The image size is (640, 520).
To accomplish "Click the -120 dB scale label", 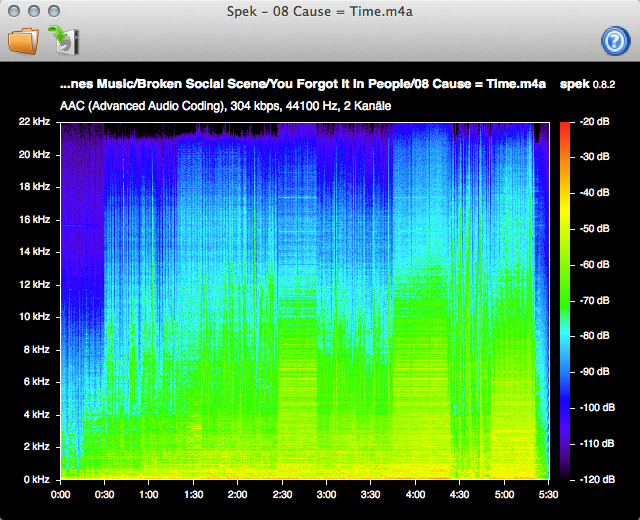I will pos(597,479).
